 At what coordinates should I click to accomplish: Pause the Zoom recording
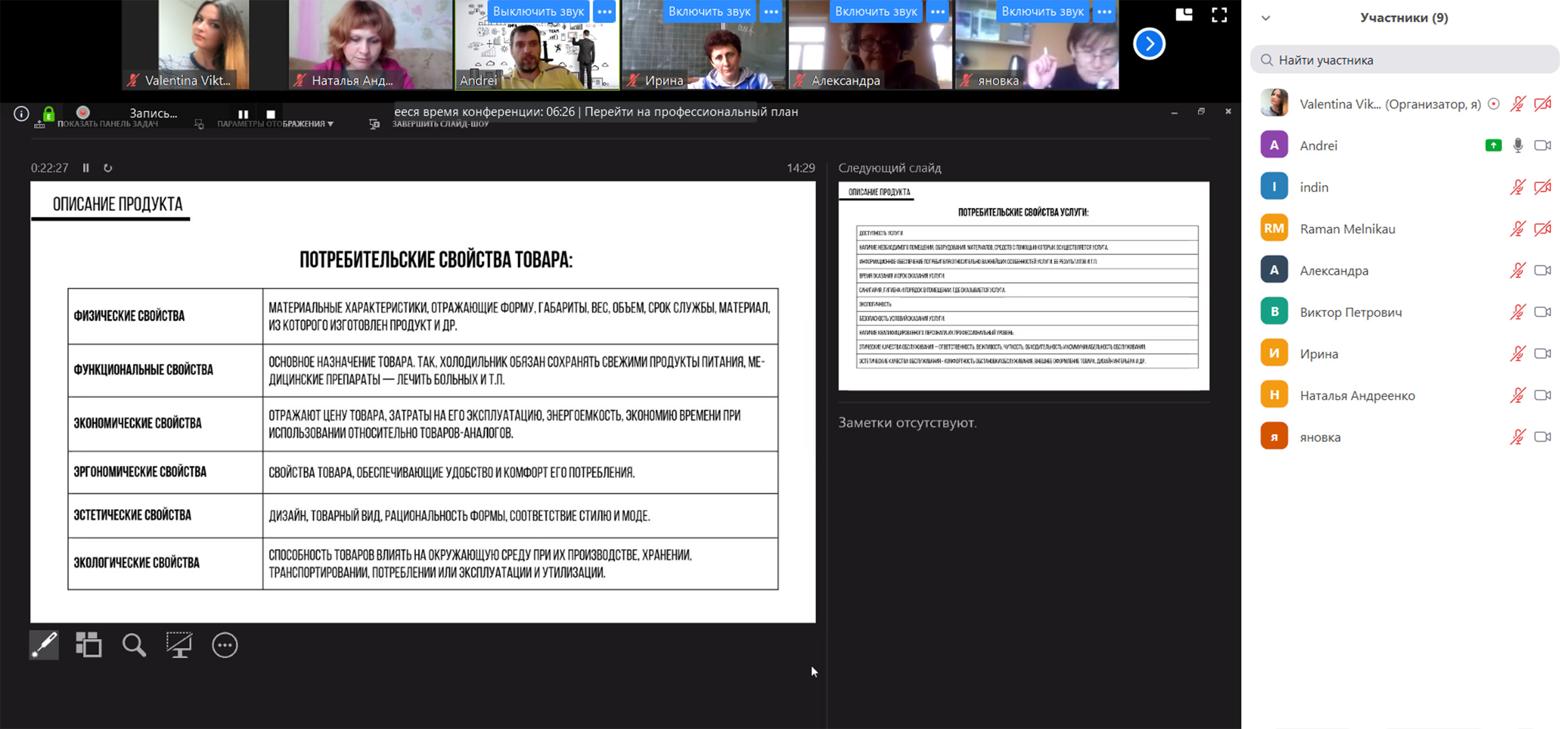point(244,114)
